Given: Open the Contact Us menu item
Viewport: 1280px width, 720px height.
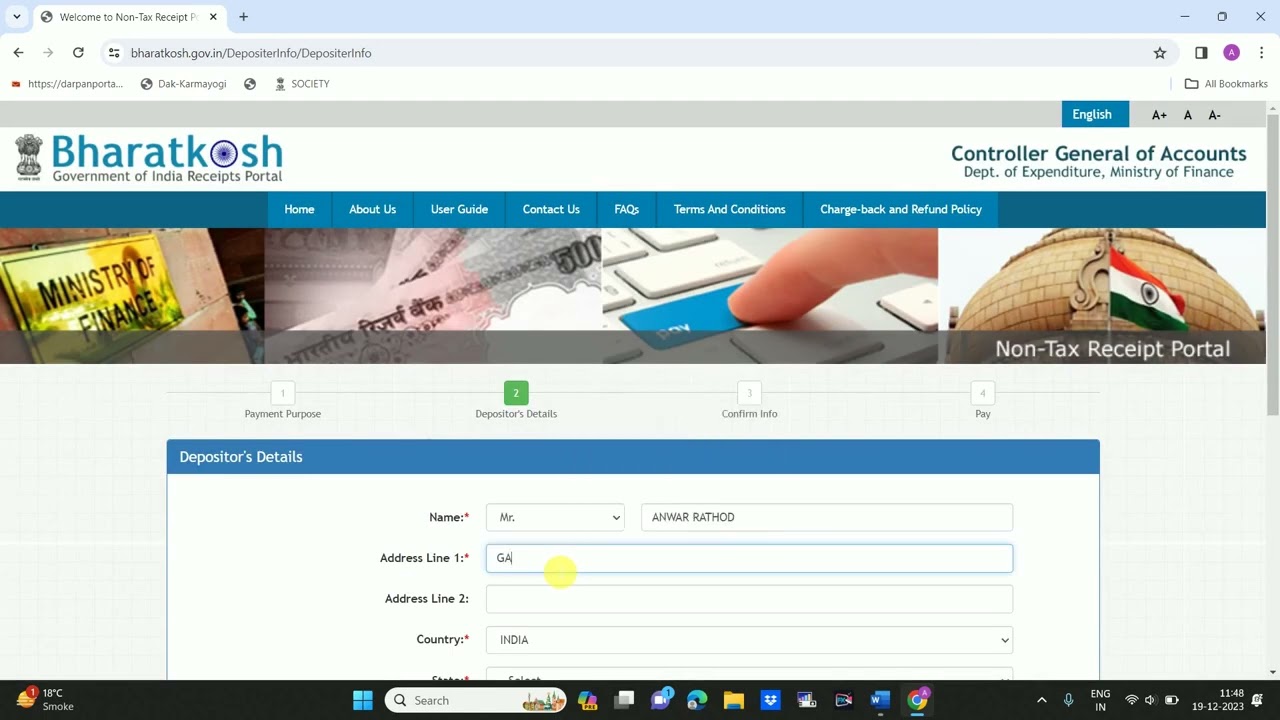Looking at the screenshot, I should tap(551, 209).
